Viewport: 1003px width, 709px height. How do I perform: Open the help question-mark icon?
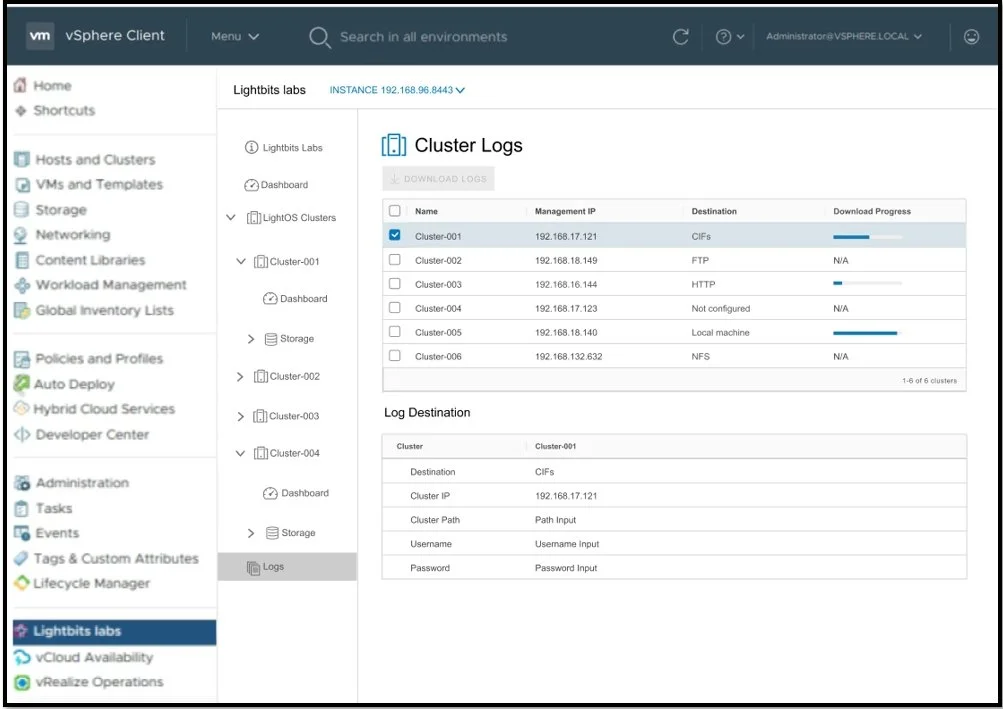(x=723, y=36)
